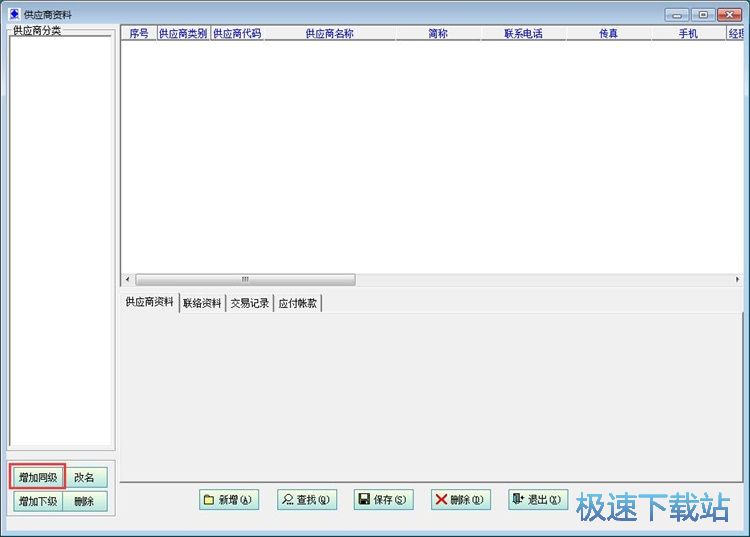Maximize the 供应商资料 window
750x537 pixels.
pyautogui.click(x=703, y=15)
